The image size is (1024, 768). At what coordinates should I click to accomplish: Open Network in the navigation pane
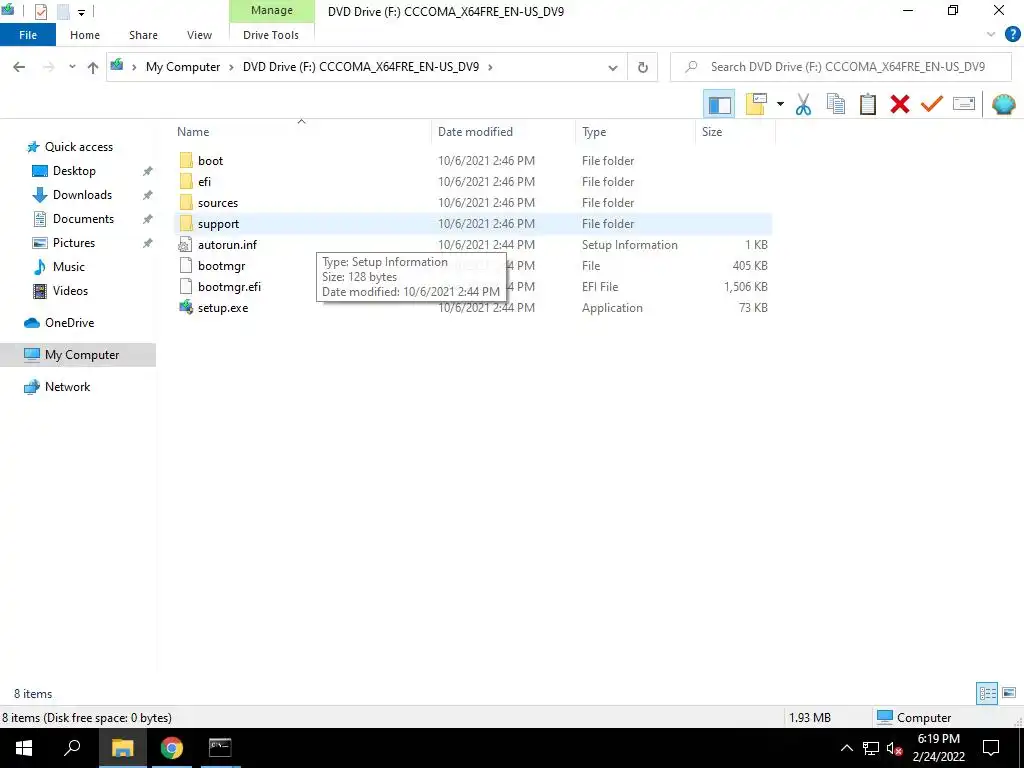pos(67,387)
